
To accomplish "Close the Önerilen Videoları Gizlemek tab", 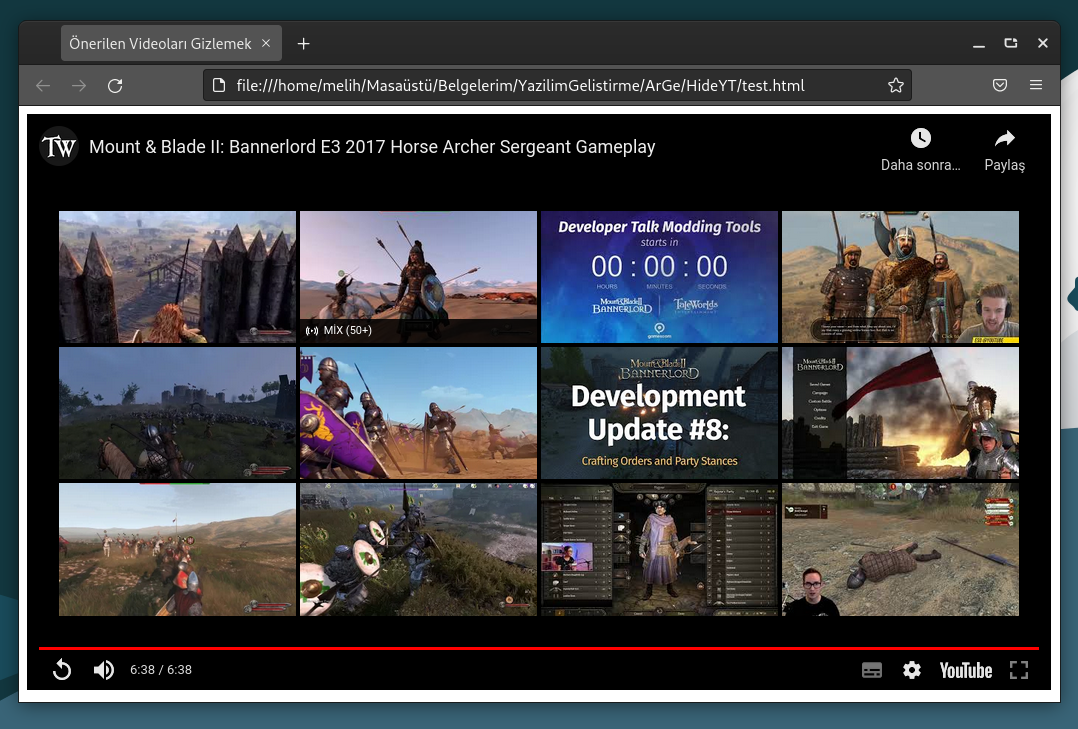I will pyautogui.click(x=266, y=43).
